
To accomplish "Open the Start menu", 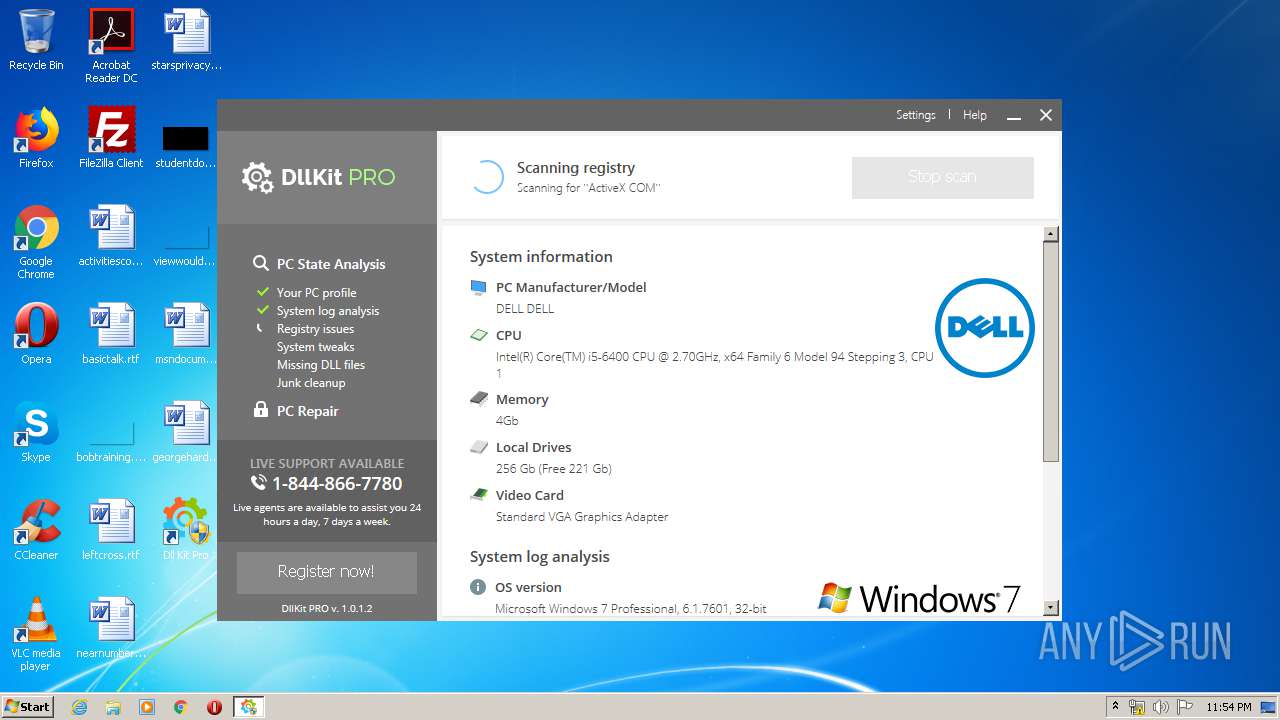I will pyautogui.click(x=28, y=707).
